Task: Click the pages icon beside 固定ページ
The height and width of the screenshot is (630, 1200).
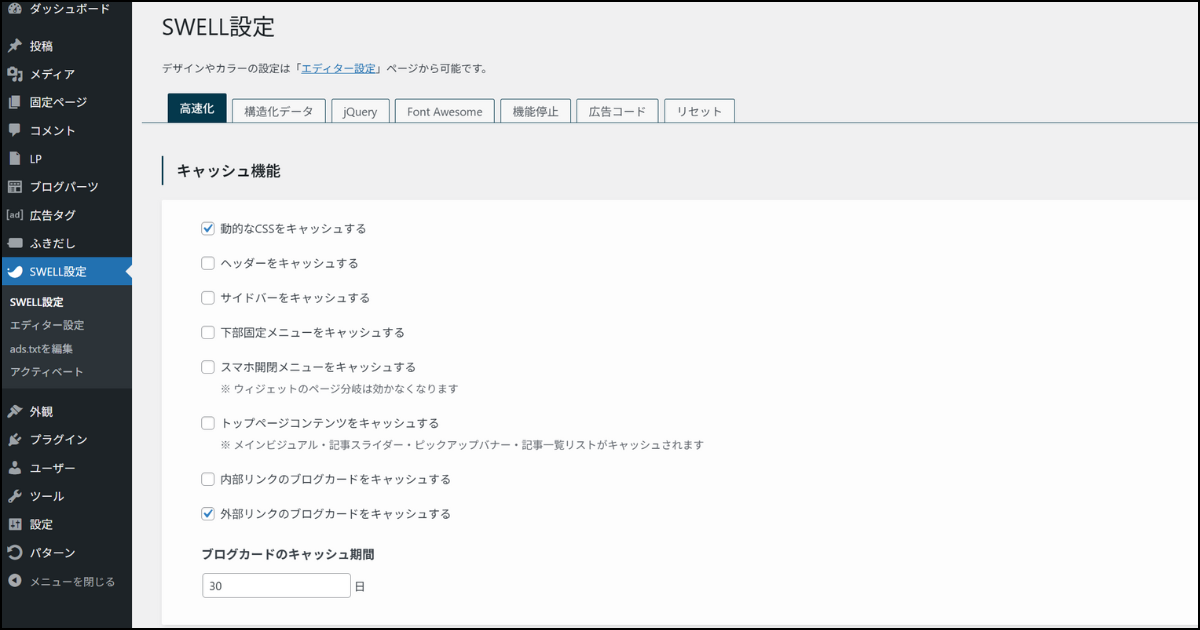Action: click(15, 102)
